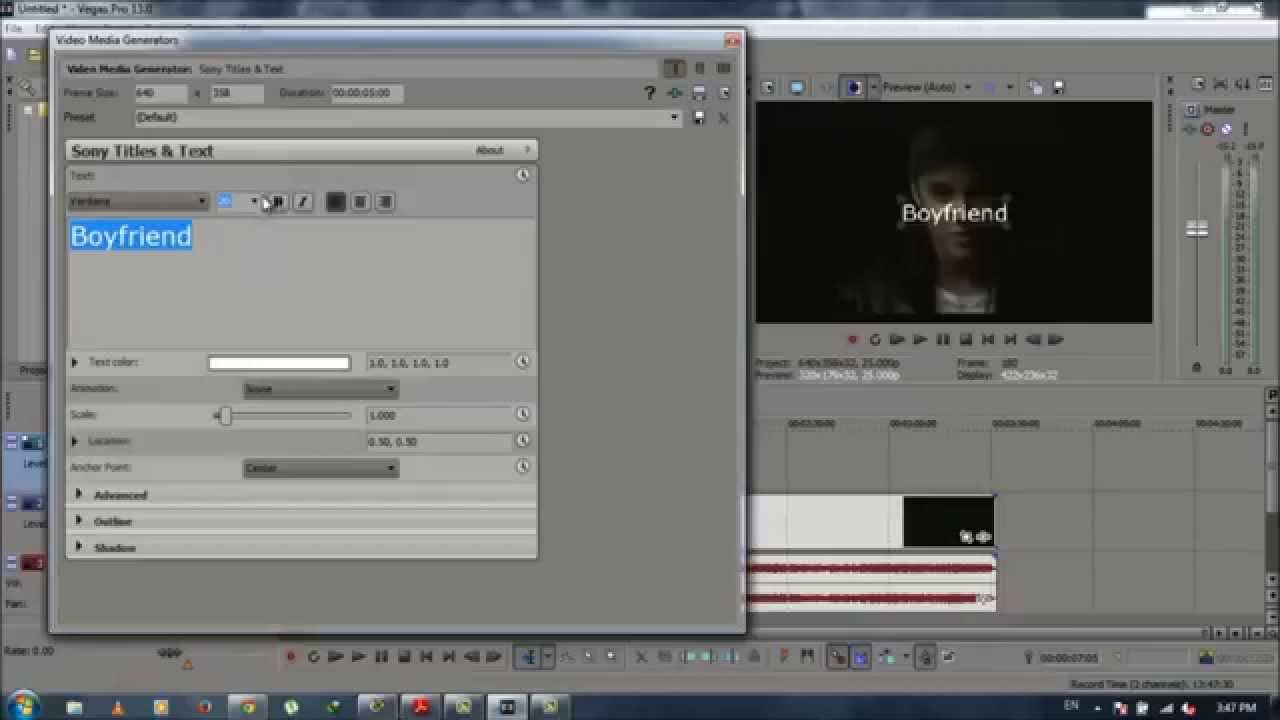Click the Chrome icon on the taskbar
The width and height of the screenshot is (1280, 720).
click(x=246, y=707)
